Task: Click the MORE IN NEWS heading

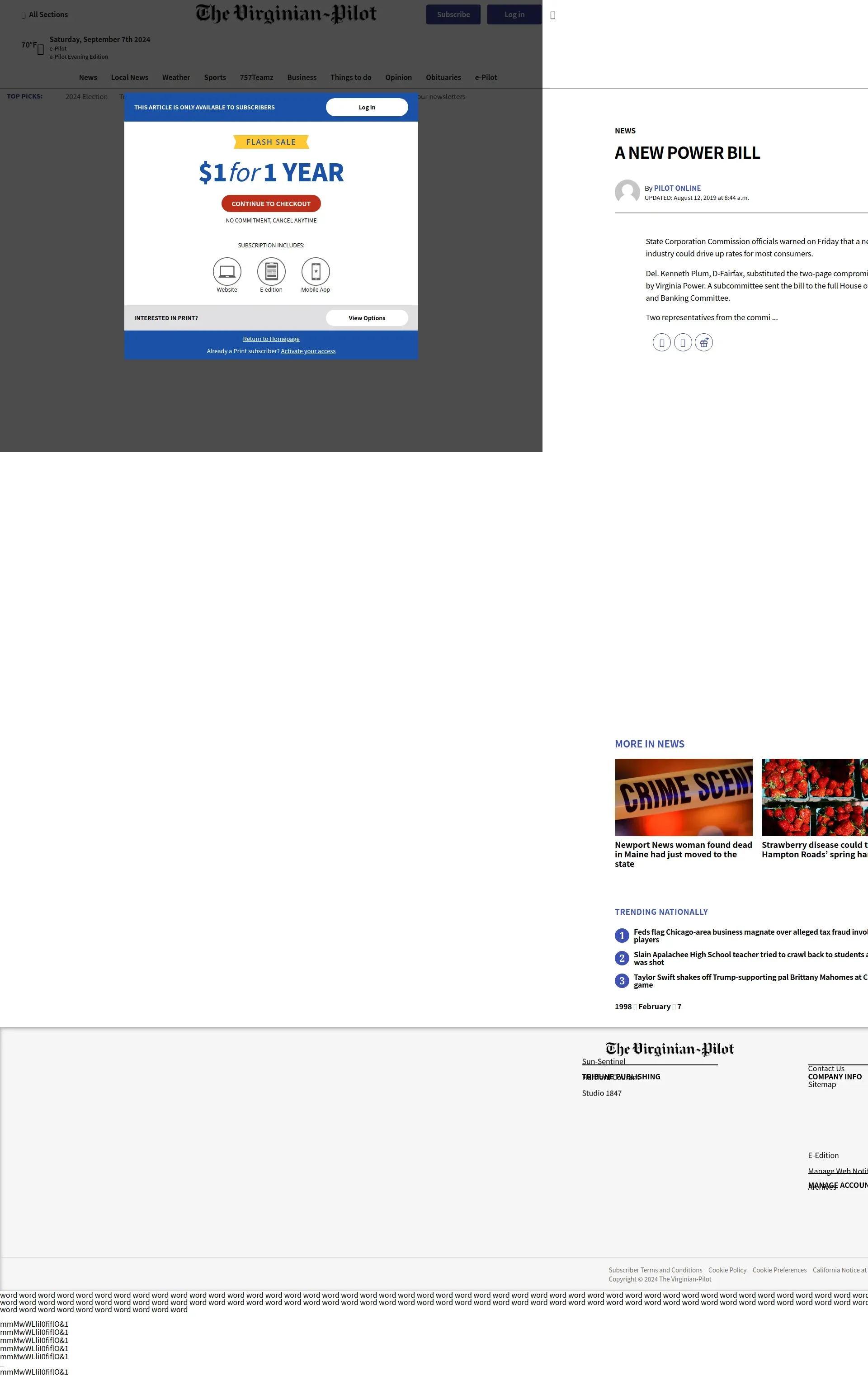Action: 649,744
